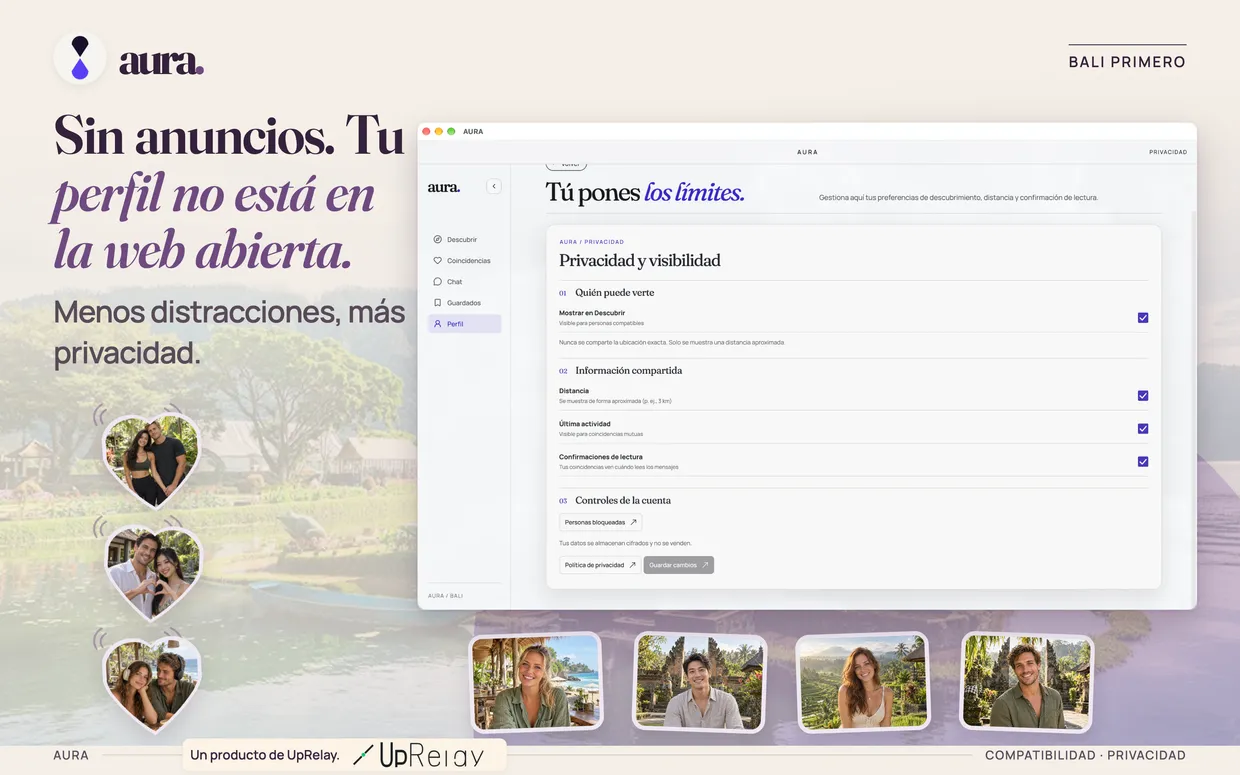Open the heart photo of couple with headphones
The height and width of the screenshot is (775, 1240).
152,685
